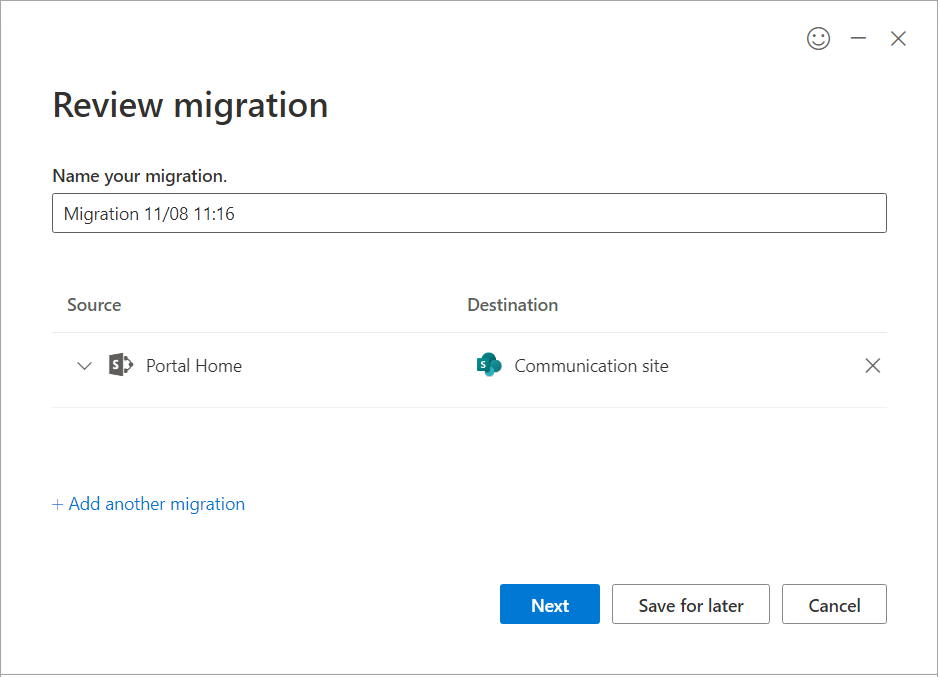940x677 pixels.
Task: Add another migration
Action: 156,504
